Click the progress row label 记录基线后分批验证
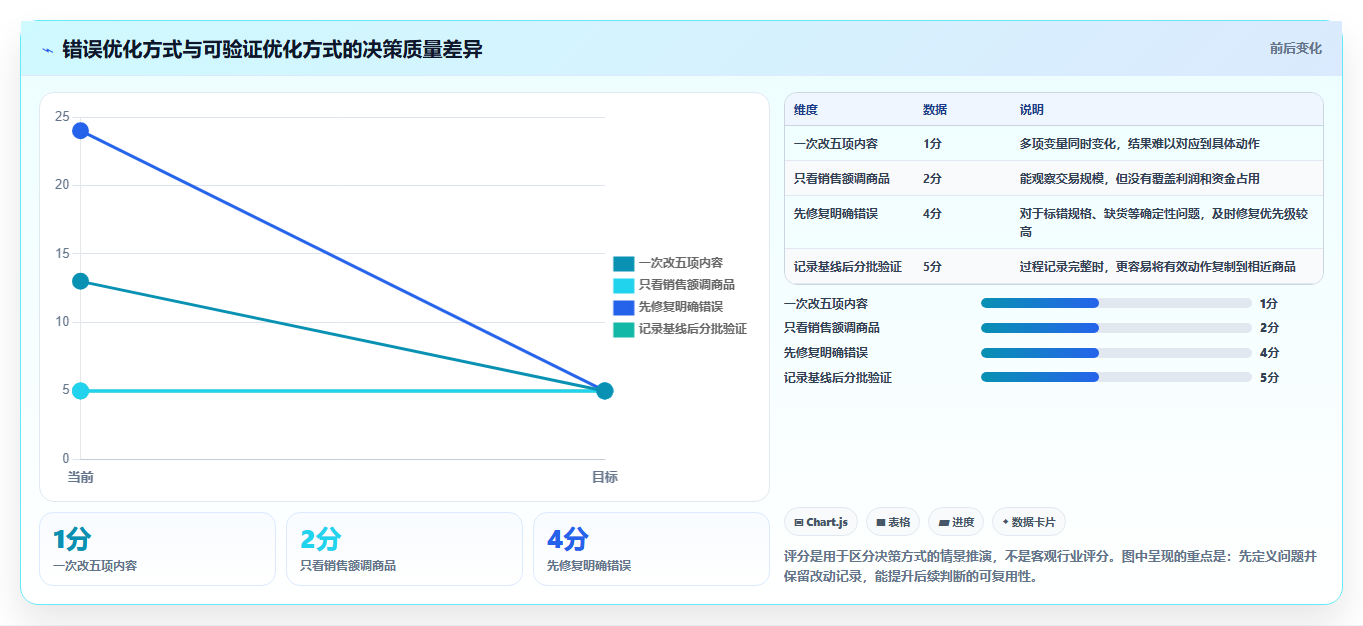This screenshot has width=1363, height=626. tap(838, 378)
